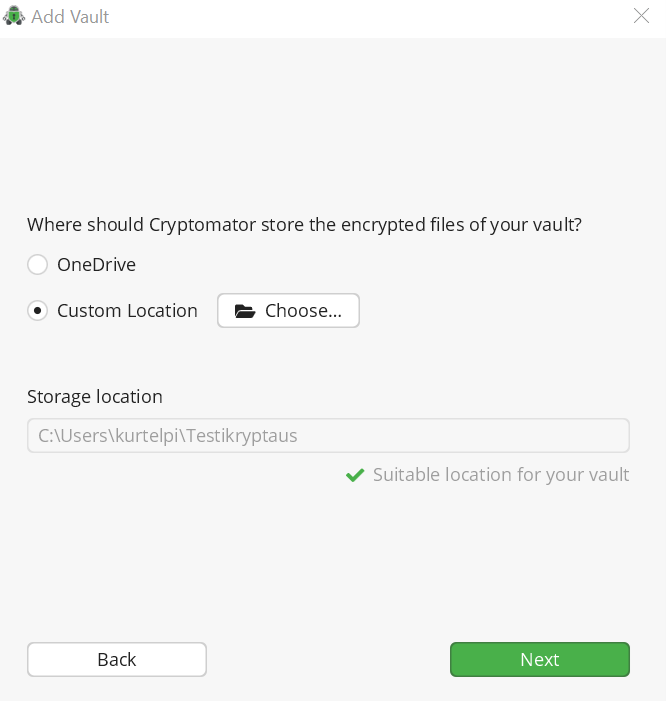The height and width of the screenshot is (701, 666).
Task: Click the green checkmark validation icon
Action: (x=355, y=475)
